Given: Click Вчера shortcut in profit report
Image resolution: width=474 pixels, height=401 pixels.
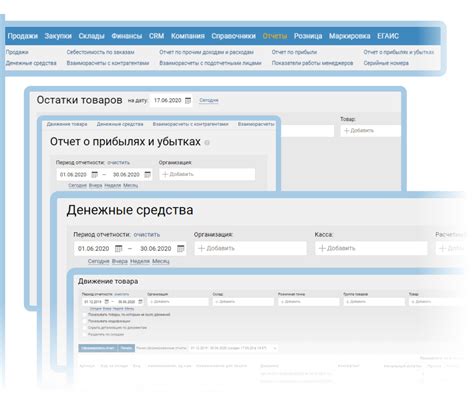Looking at the screenshot, I should point(96,185).
